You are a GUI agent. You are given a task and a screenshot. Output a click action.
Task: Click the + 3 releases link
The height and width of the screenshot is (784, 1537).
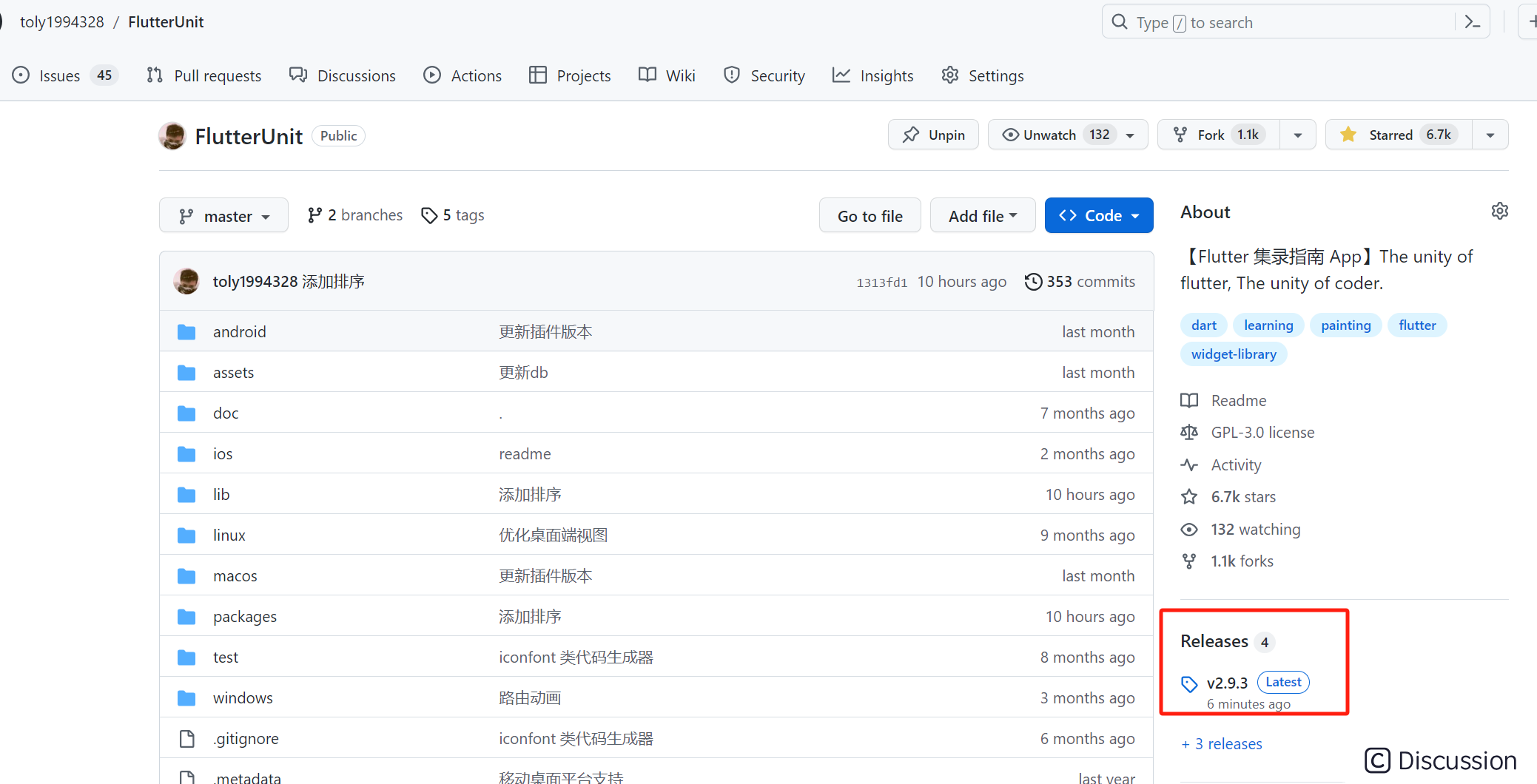pyautogui.click(x=1221, y=743)
